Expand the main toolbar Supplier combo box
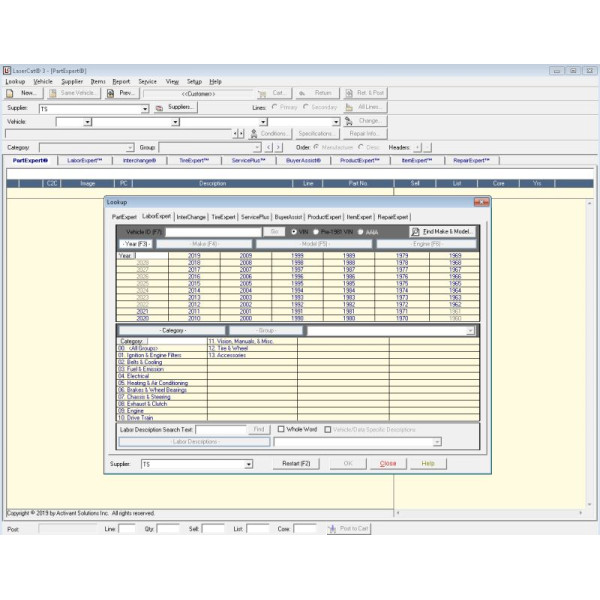This screenshot has height=600, width=600. point(146,107)
